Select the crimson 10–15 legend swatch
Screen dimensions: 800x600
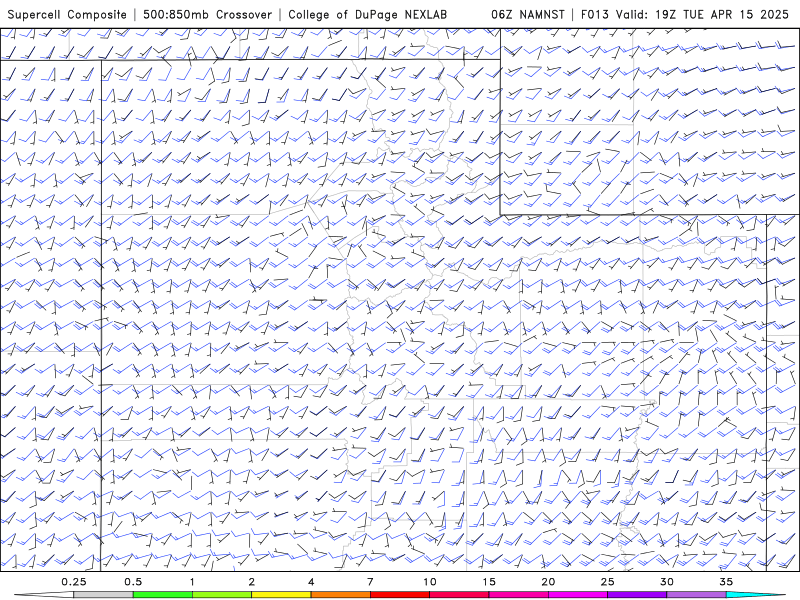point(459,595)
